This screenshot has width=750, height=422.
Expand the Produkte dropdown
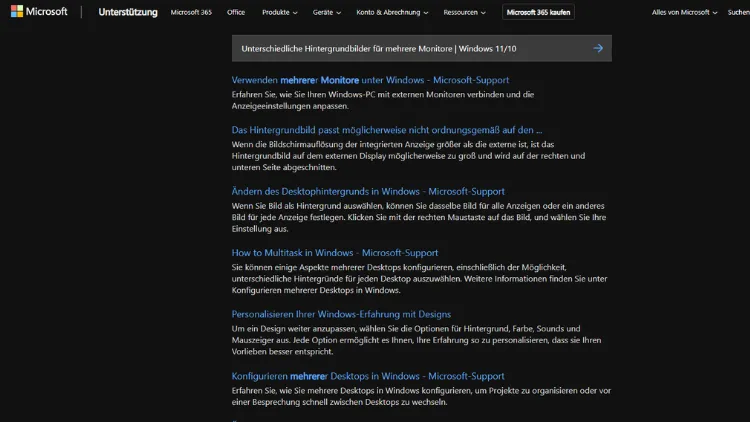(279, 12)
